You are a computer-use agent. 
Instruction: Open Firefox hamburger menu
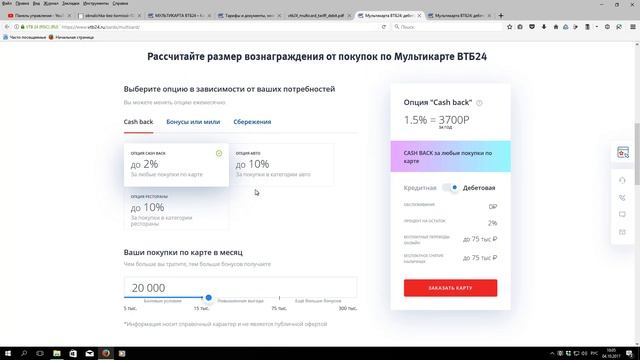coord(633,27)
